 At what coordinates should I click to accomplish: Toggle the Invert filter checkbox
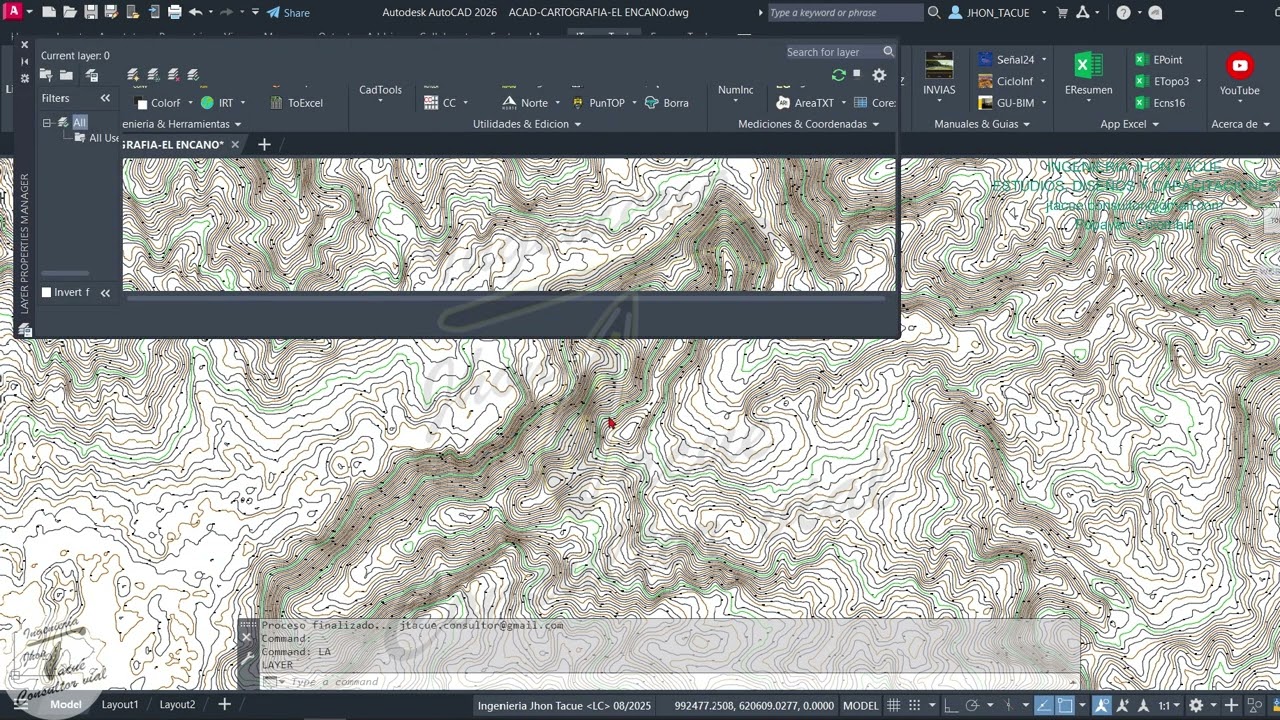[46, 292]
